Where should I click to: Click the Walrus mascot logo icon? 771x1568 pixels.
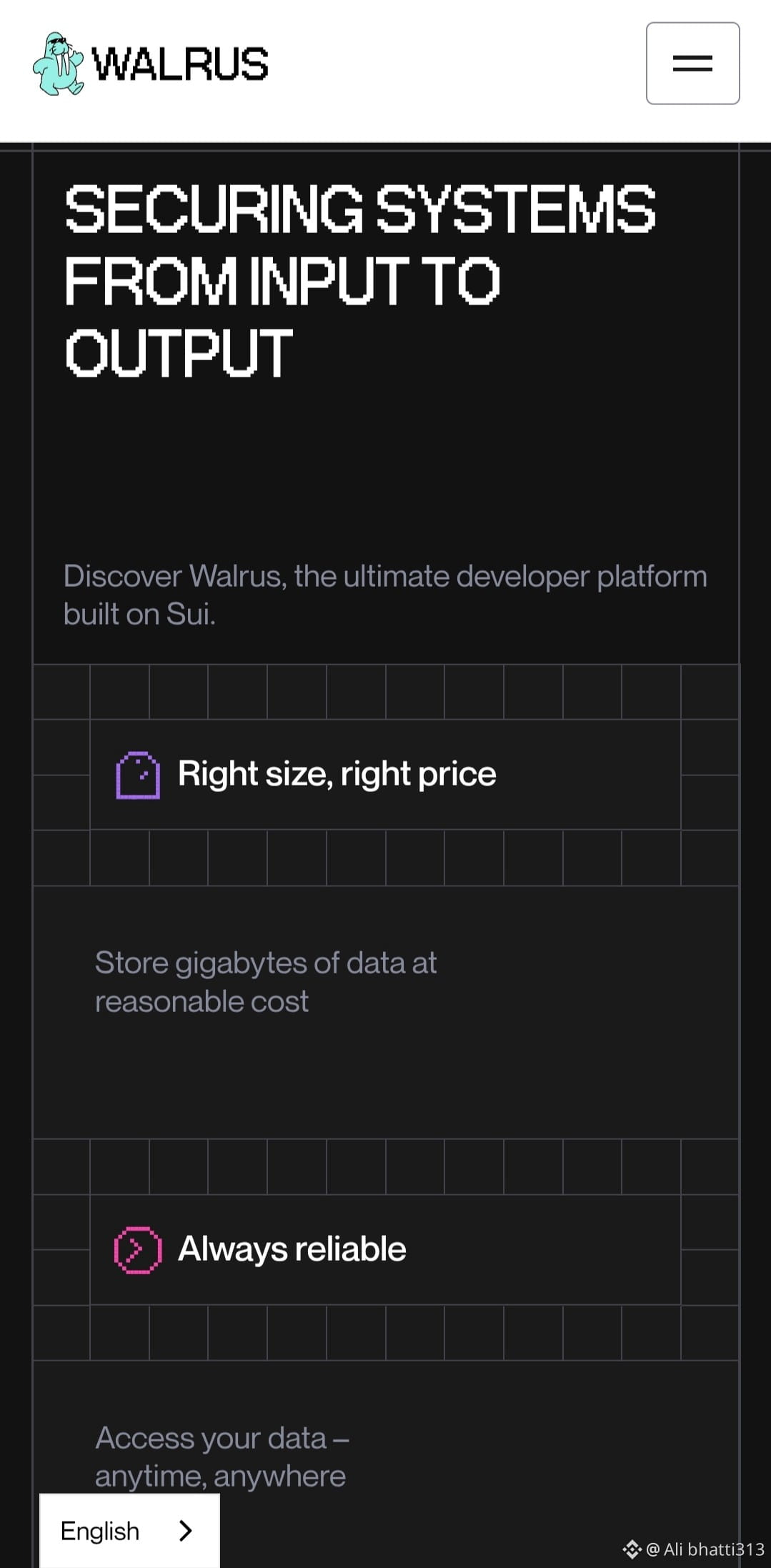59,64
